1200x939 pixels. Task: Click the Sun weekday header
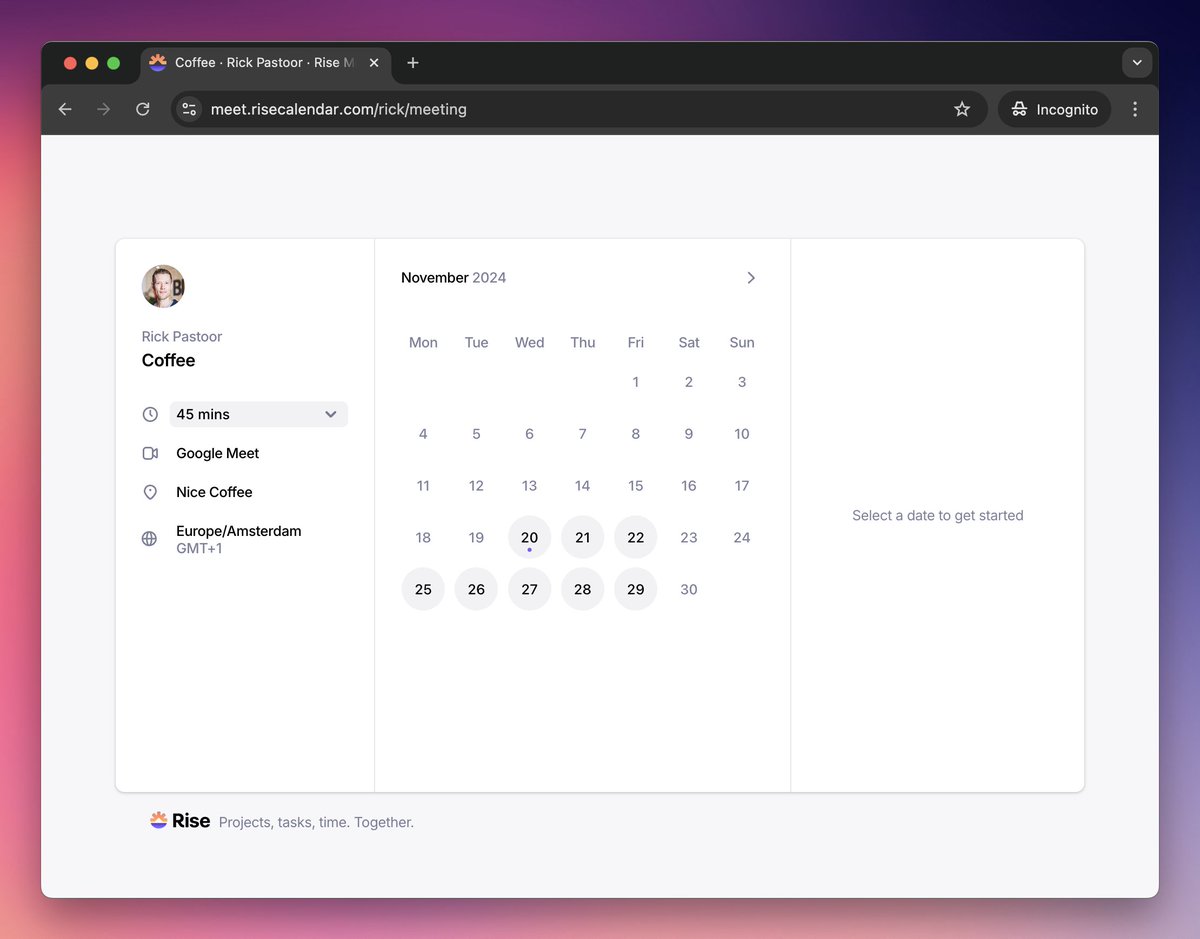click(x=742, y=342)
